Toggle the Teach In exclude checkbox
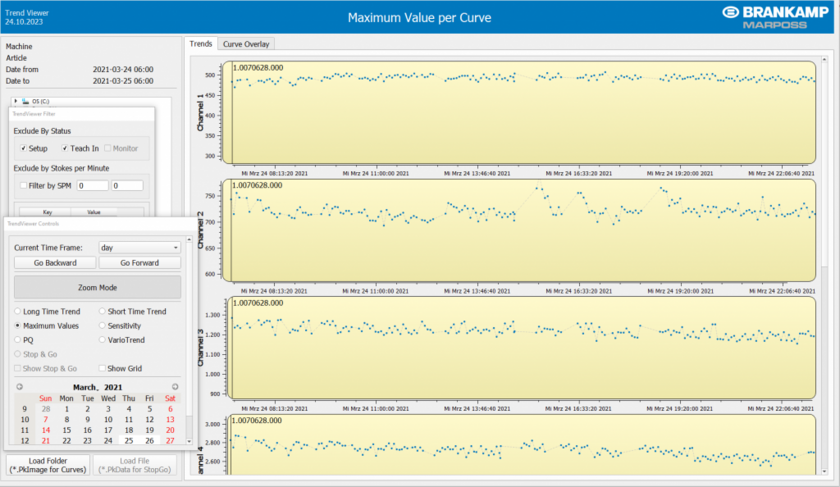 [65, 148]
